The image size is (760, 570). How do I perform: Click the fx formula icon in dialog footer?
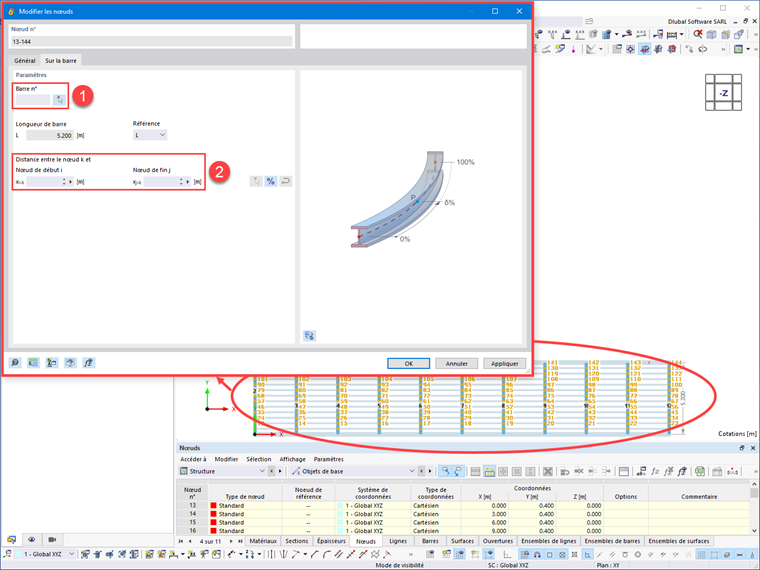(88, 363)
